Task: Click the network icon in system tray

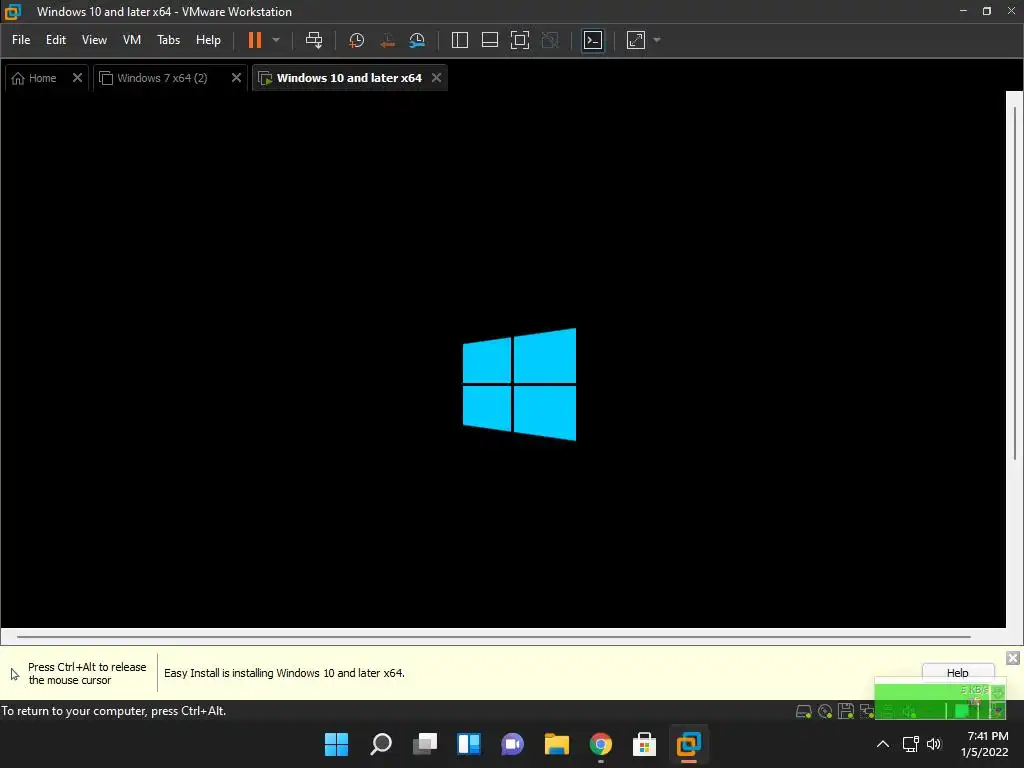Action: pyautogui.click(x=910, y=744)
